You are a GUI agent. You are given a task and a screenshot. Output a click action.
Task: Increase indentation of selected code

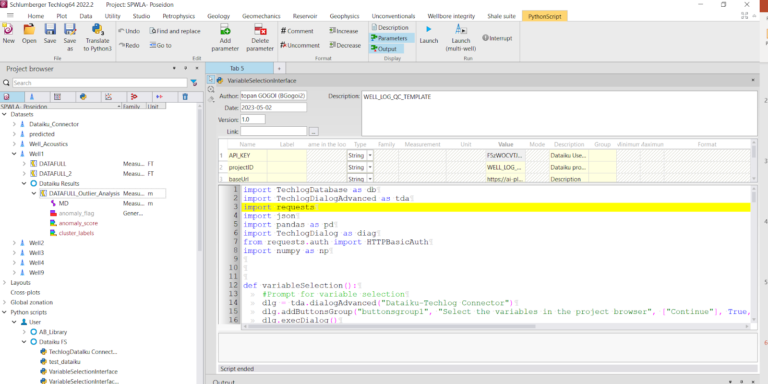pyautogui.click(x=344, y=31)
